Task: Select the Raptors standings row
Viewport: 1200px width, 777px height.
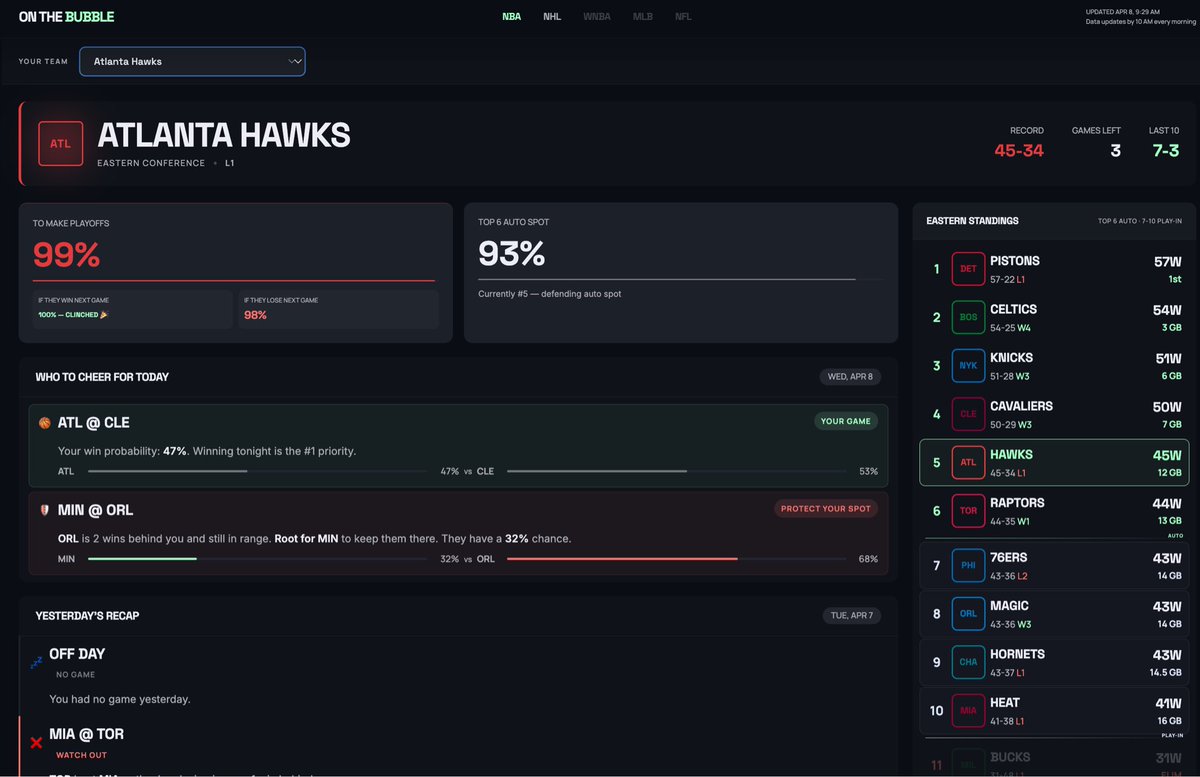Action: (x=1054, y=511)
